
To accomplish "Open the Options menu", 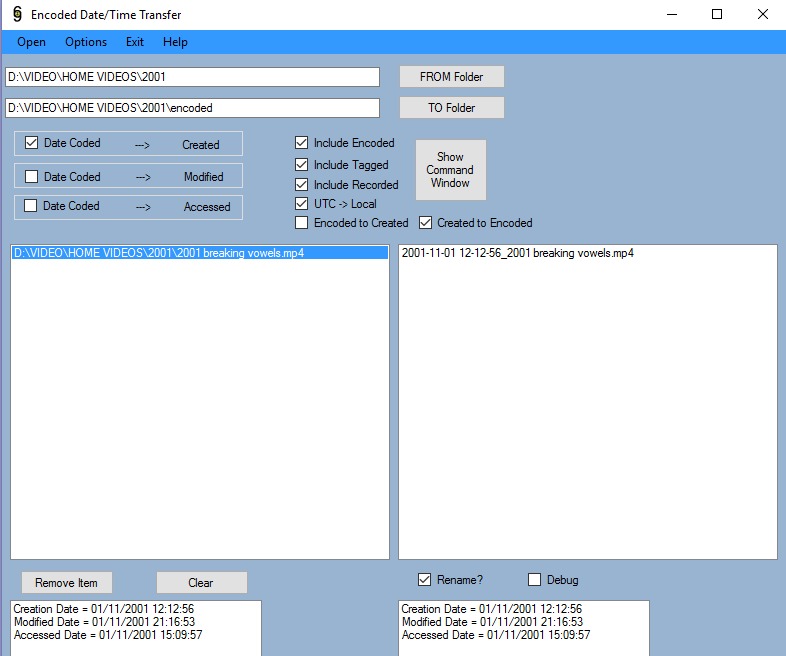I will [x=86, y=42].
